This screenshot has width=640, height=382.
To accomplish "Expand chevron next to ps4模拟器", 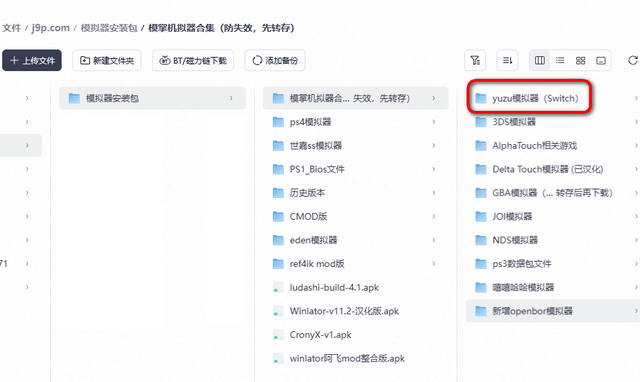I will (434, 122).
